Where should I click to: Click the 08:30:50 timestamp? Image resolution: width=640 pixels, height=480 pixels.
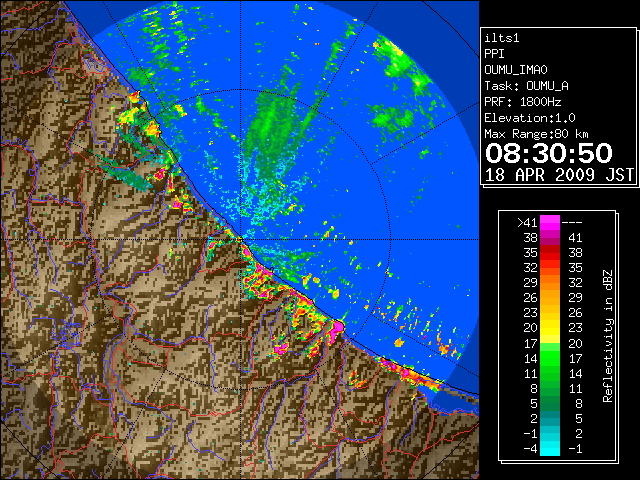549,153
